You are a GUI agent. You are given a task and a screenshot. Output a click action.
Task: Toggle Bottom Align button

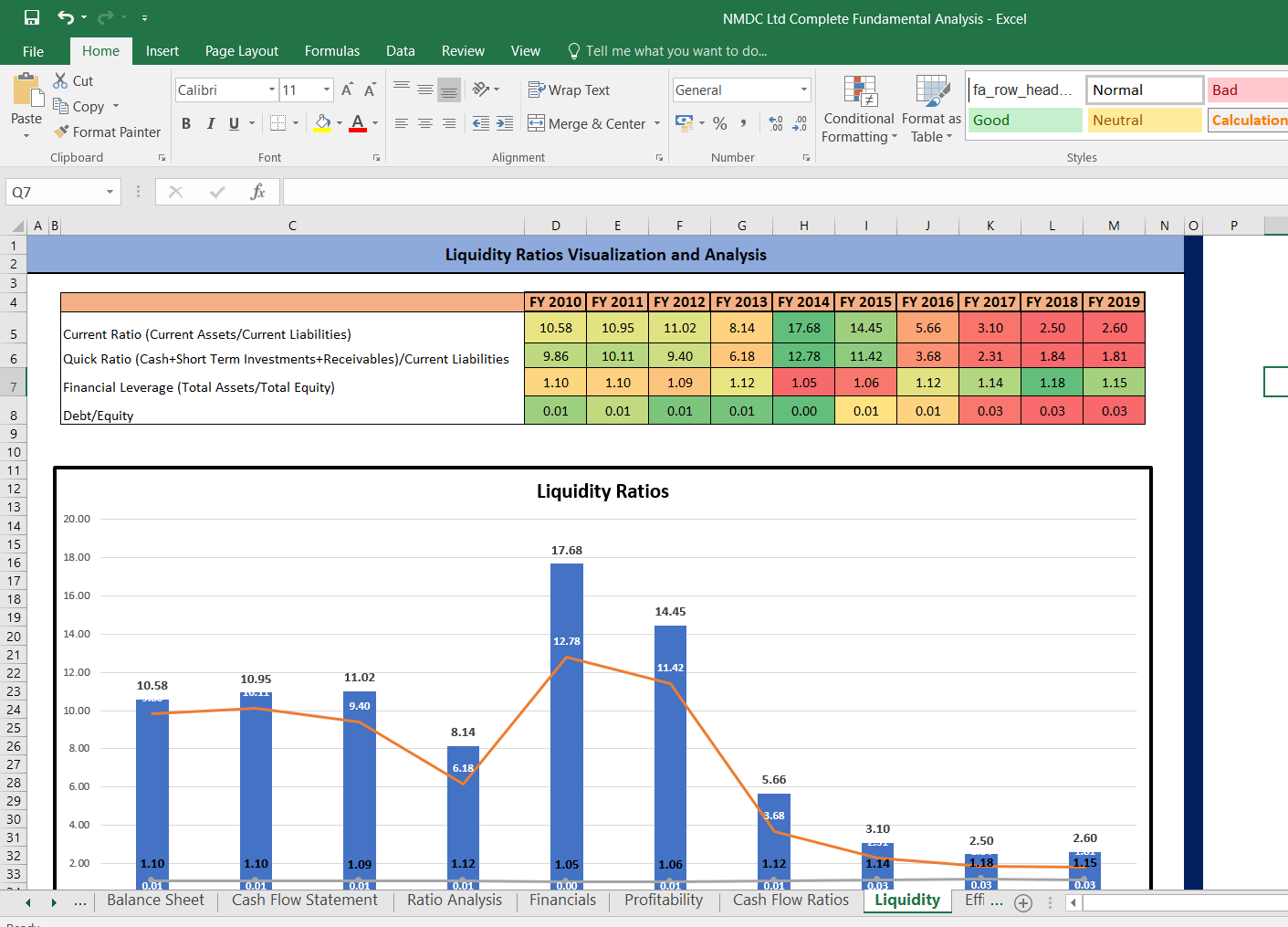click(x=449, y=90)
